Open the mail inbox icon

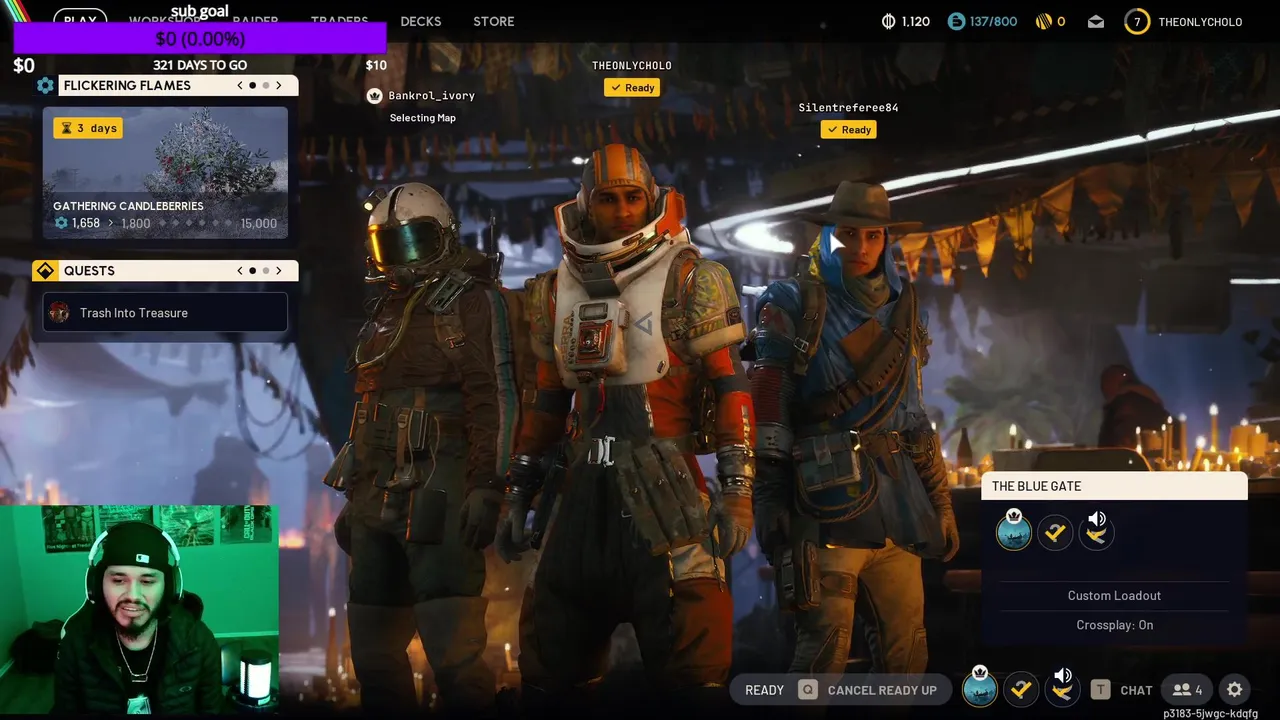coord(1096,21)
